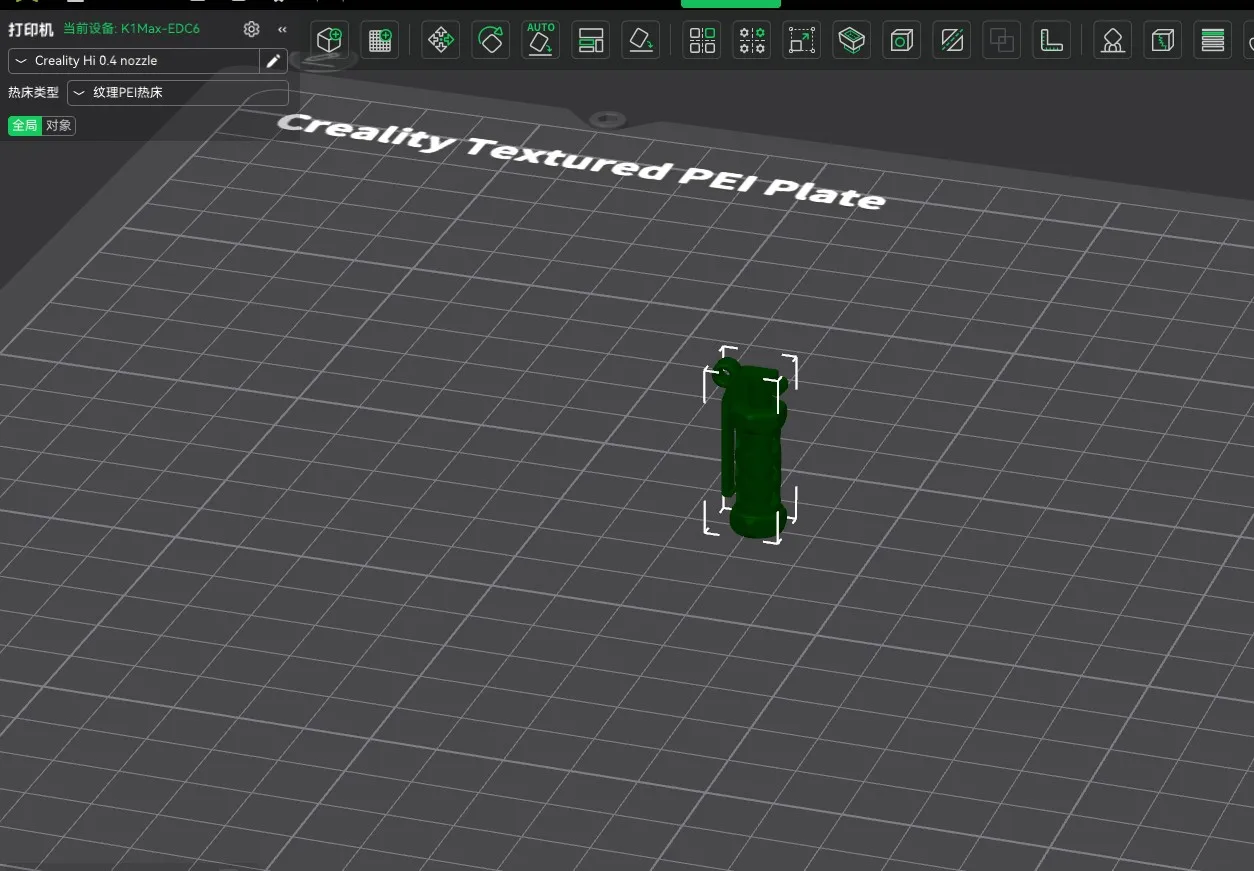1254x871 pixels.
Task: Select the diagonal split Cut tool icon
Action: click(952, 40)
